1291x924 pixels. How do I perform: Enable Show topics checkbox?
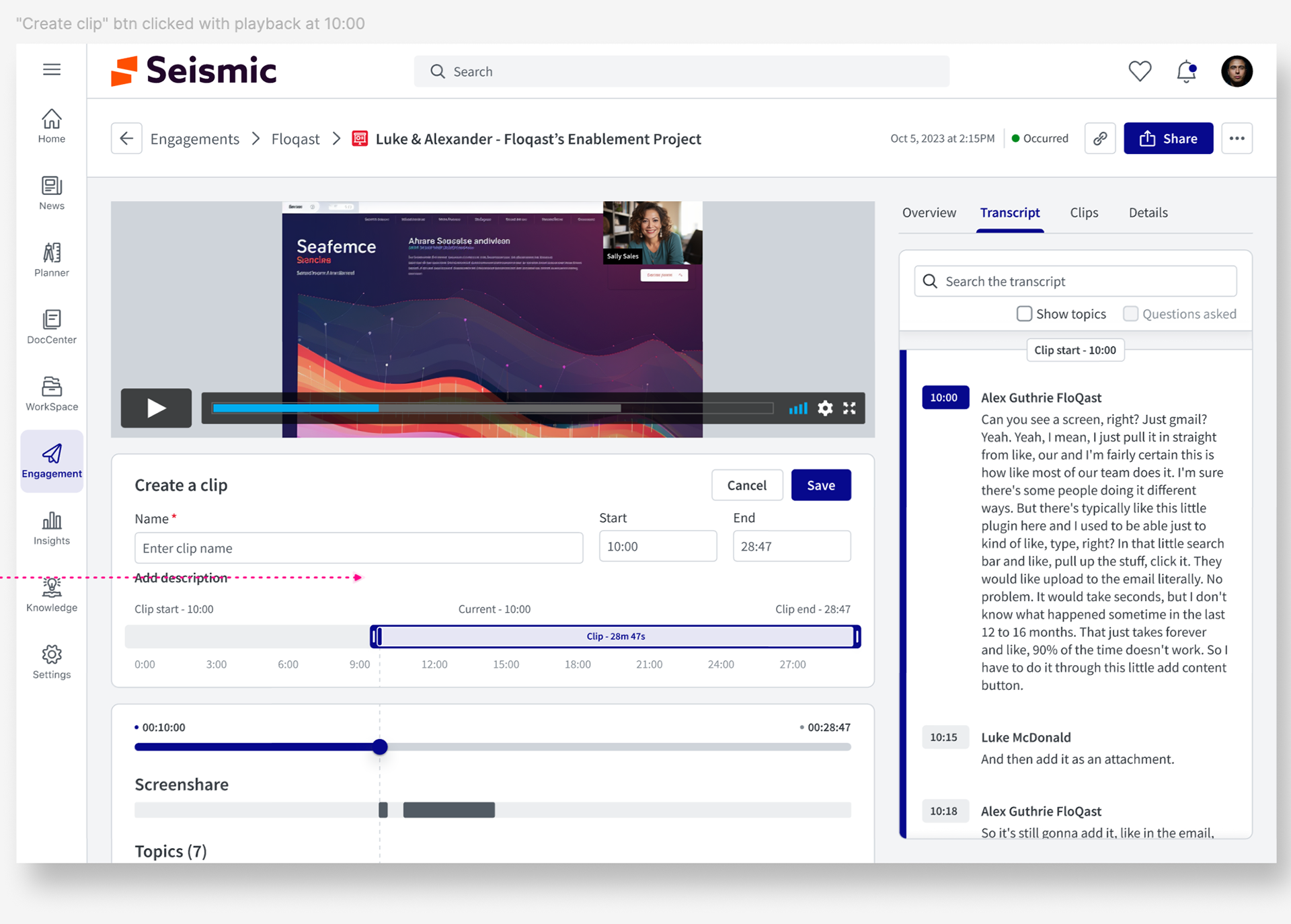[1024, 314]
